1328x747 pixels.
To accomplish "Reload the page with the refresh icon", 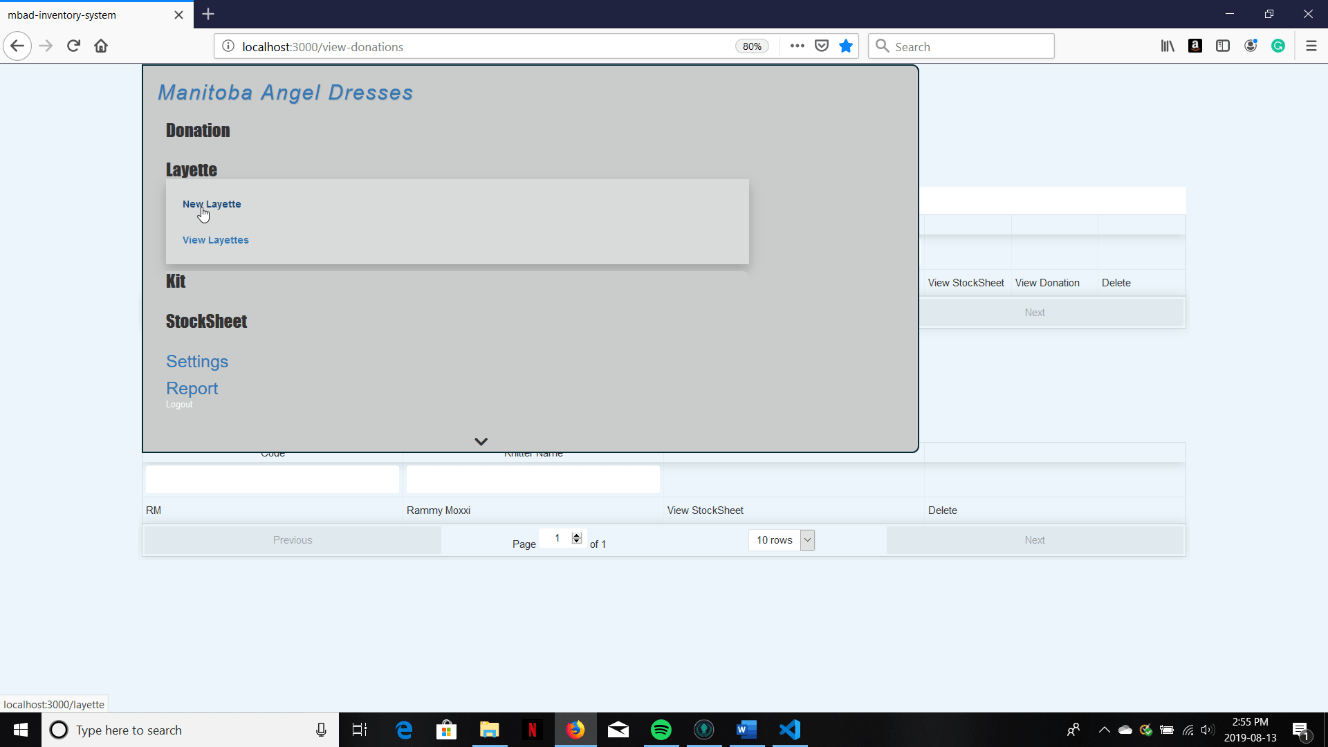I will (x=73, y=46).
